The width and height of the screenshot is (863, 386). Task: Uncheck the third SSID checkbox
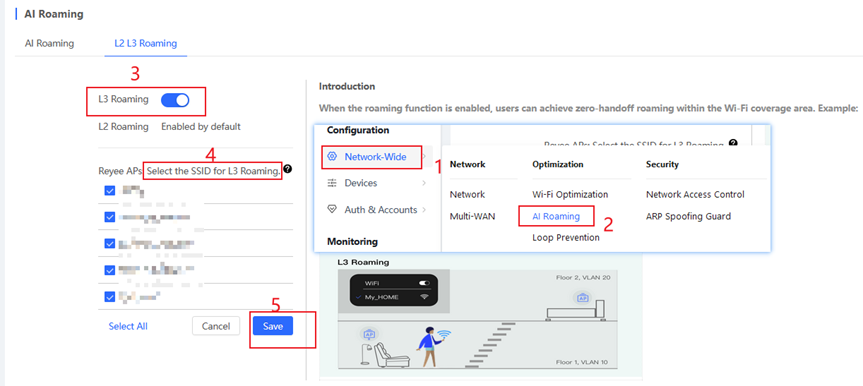pos(110,243)
